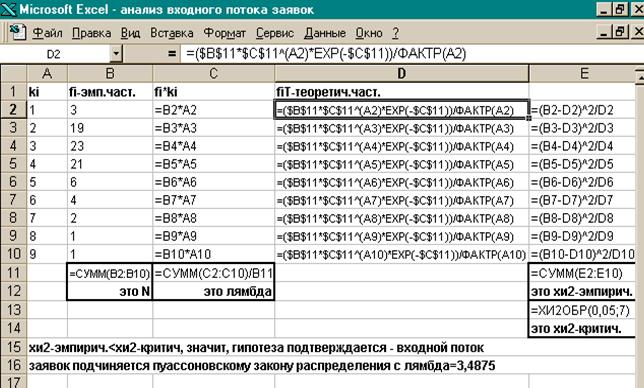Click the D7 formula ending ФАКТР(A7)

402,200
